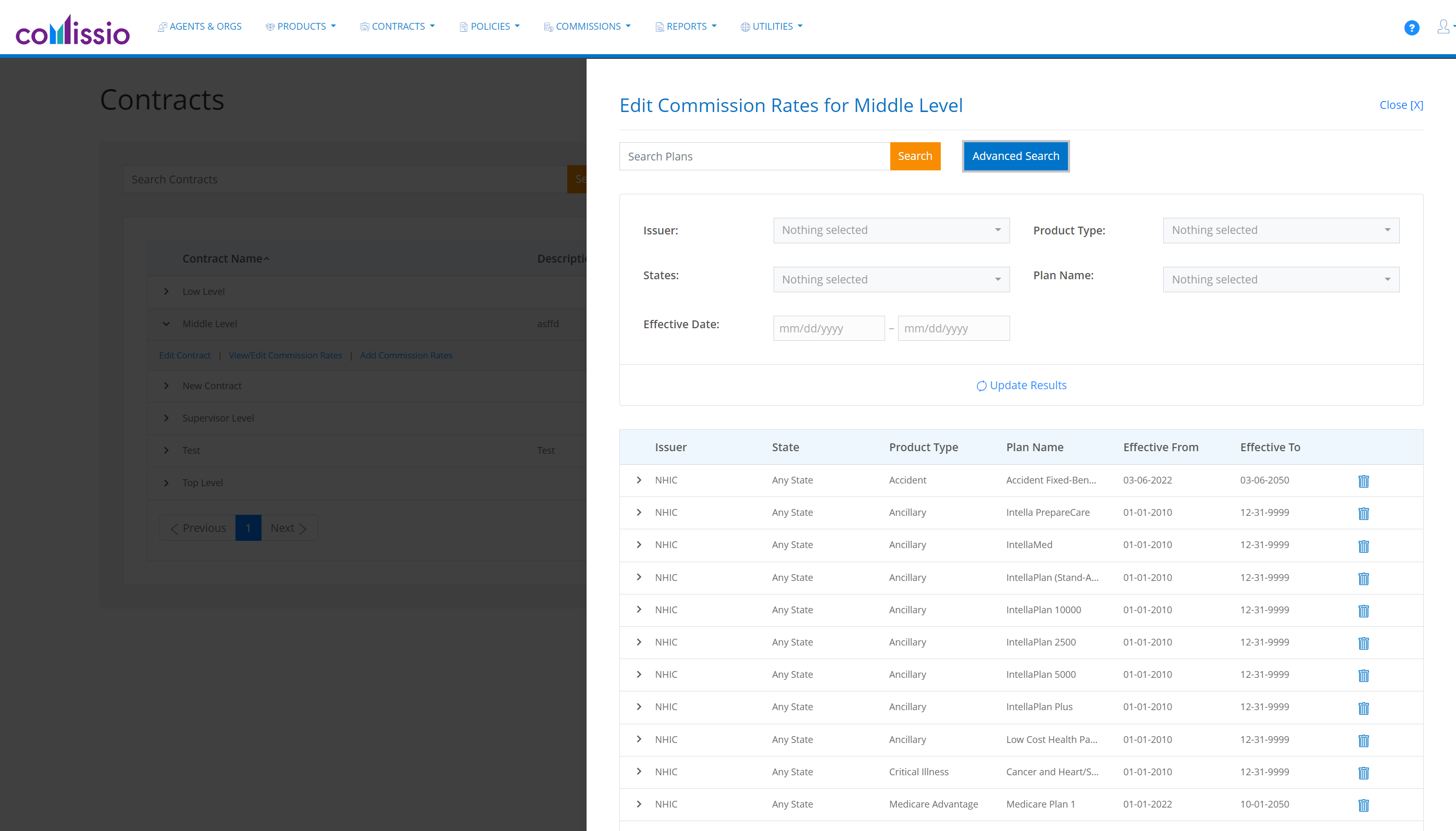Open the help question mark icon
Screen dimensions: 1456x831
[1412, 28]
